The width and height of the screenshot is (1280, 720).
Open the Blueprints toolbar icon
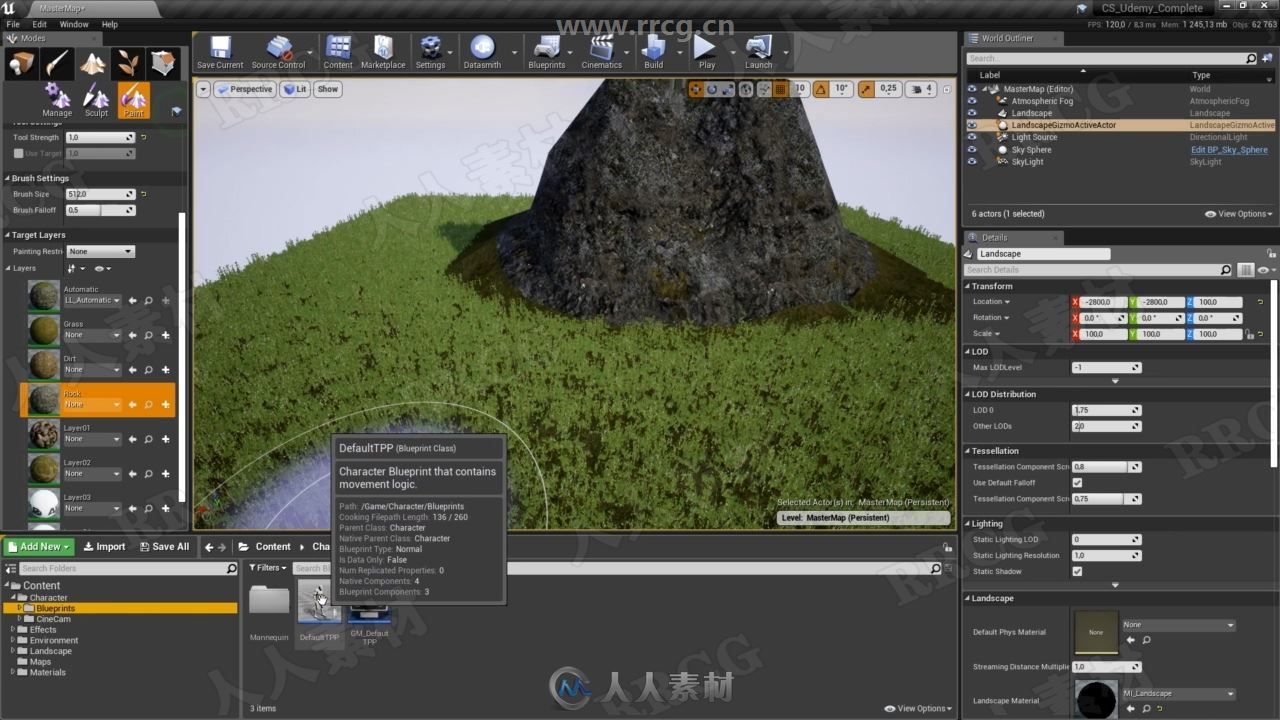point(546,52)
